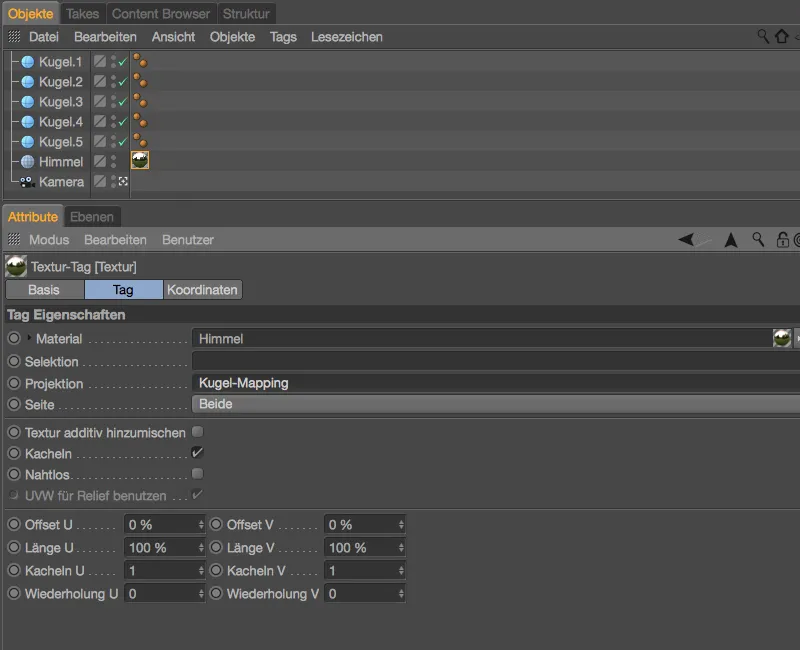This screenshot has width=800, height=650.
Task: Select the dynamics tag on Kugel.3
Action: tap(140, 101)
